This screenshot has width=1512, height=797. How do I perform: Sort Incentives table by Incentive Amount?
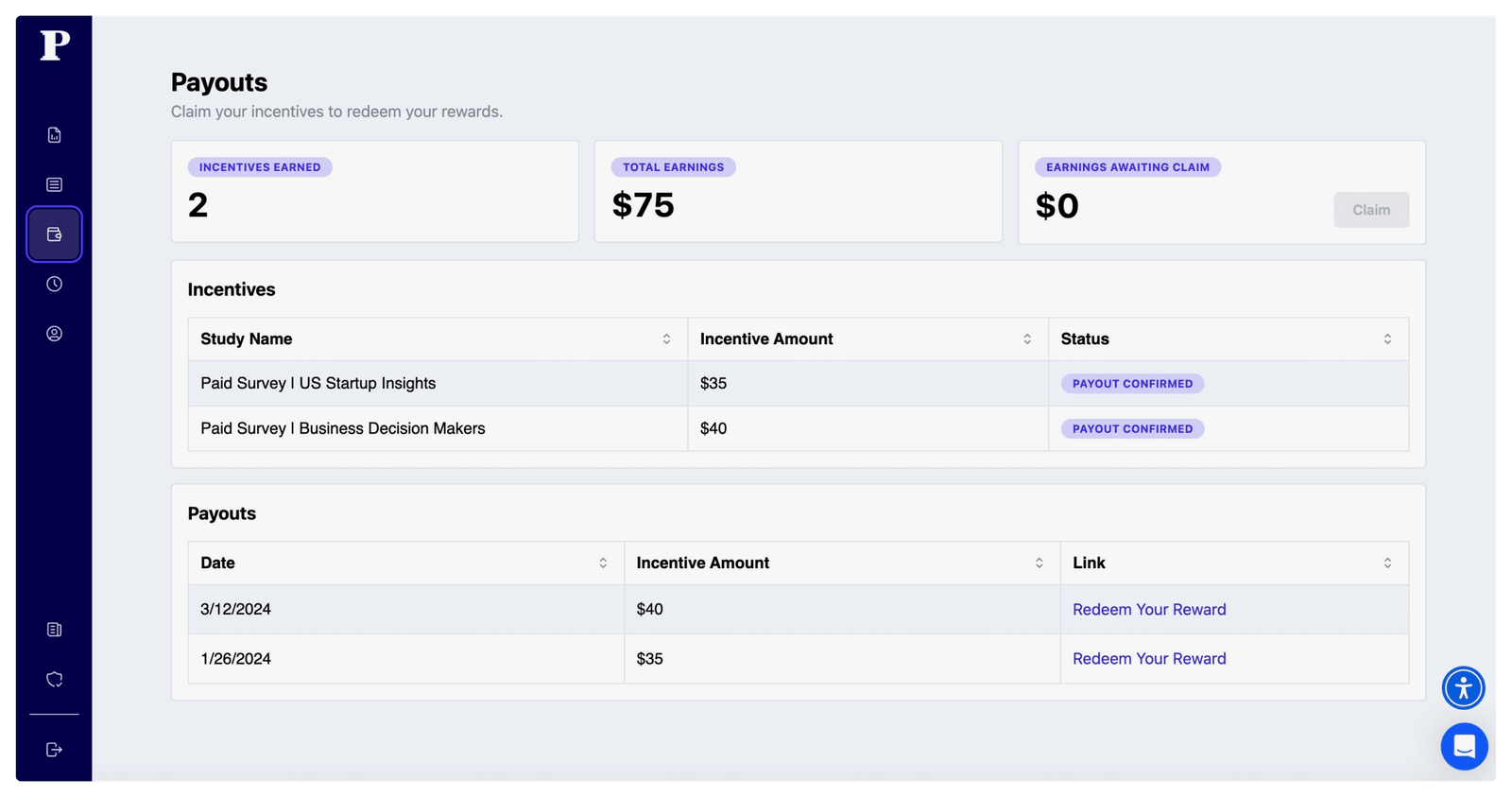pos(1027,339)
